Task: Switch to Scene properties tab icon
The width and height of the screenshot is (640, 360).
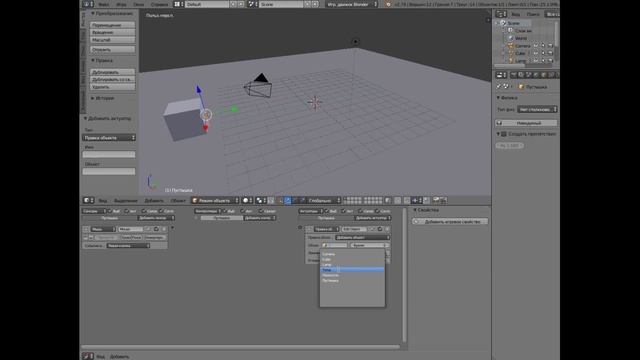Action: click(529, 75)
